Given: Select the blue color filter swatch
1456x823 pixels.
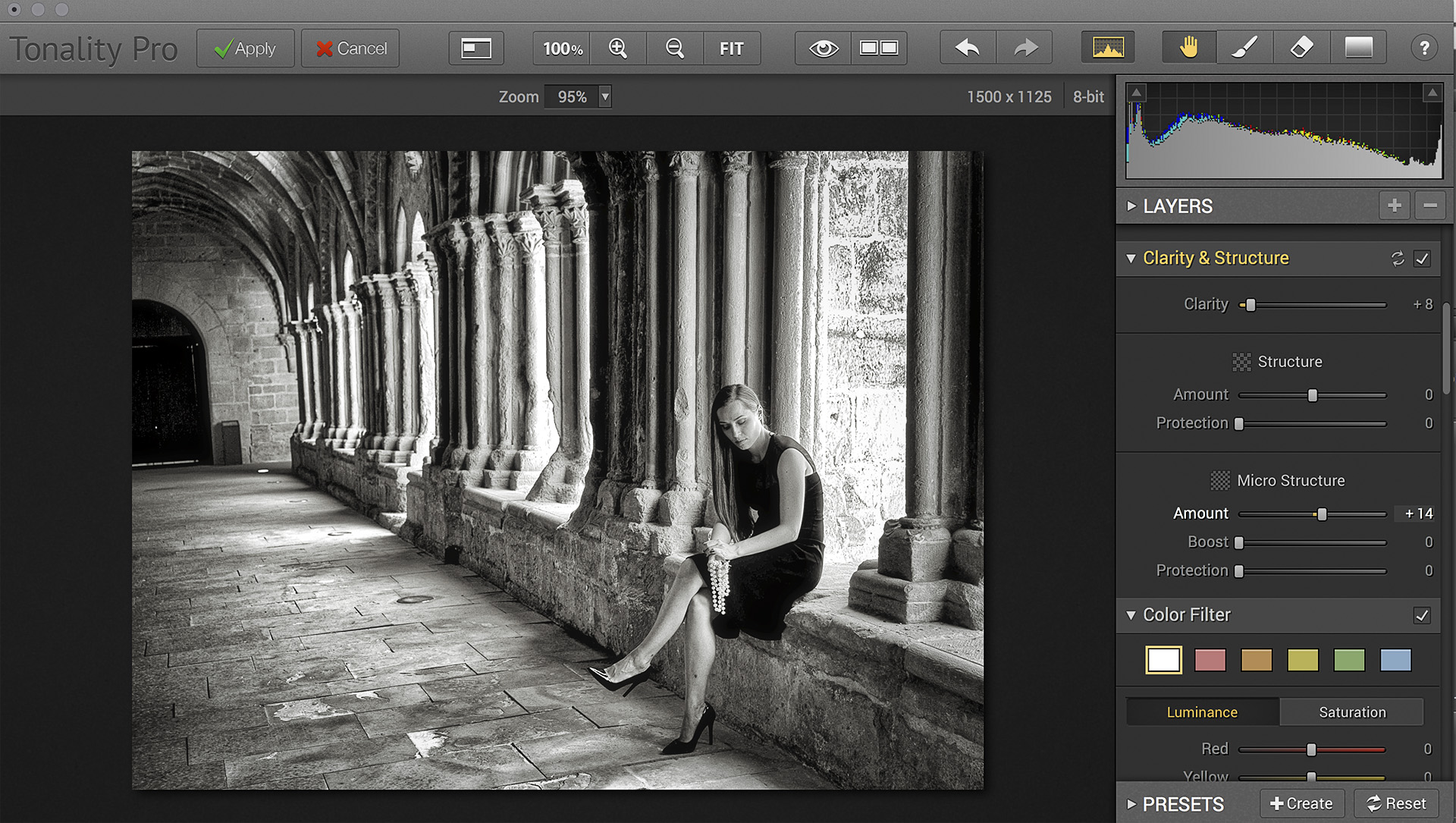Looking at the screenshot, I should tap(1395, 660).
